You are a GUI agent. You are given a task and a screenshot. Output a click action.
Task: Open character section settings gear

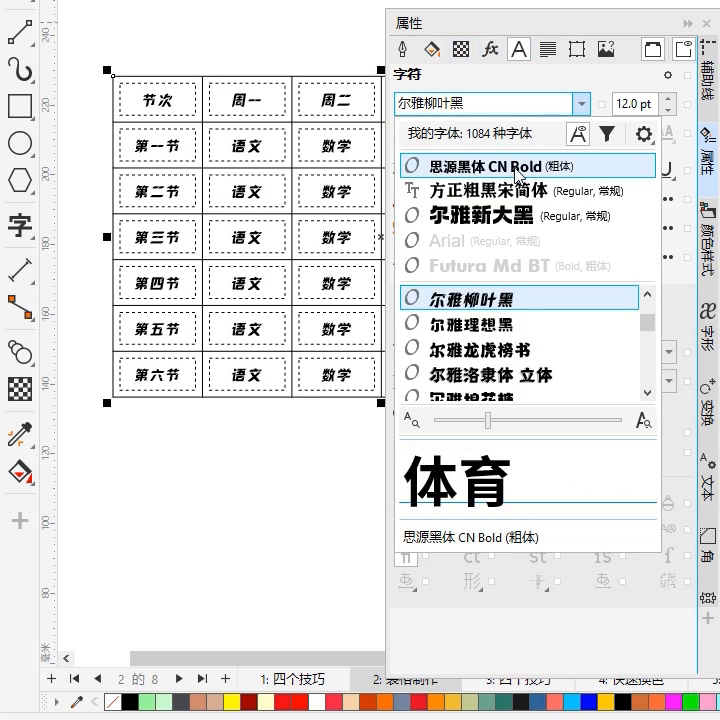[x=668, y=75]
